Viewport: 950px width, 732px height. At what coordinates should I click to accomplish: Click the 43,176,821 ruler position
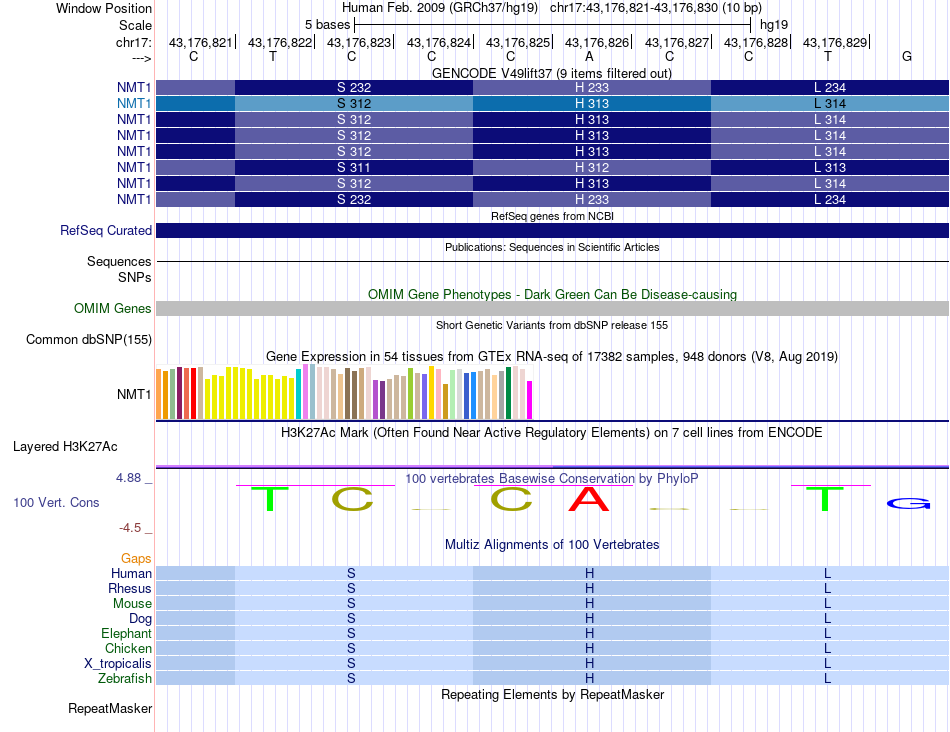coord(201,42)
